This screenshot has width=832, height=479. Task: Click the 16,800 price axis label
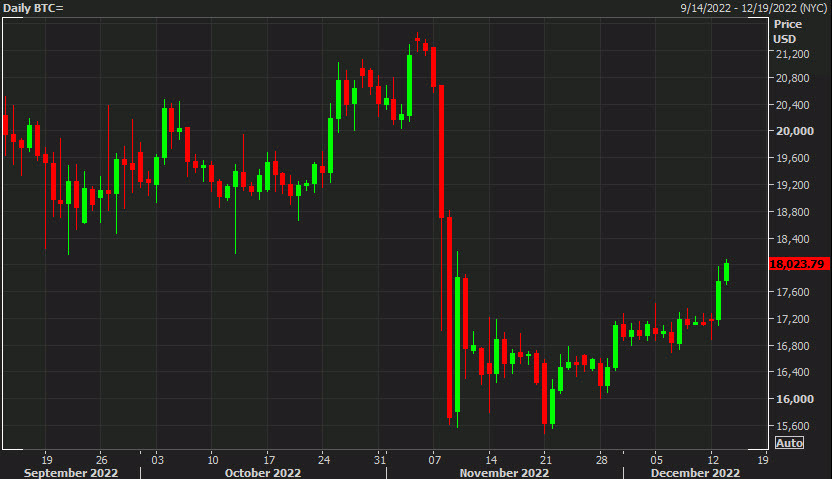[x=793, y=346]
